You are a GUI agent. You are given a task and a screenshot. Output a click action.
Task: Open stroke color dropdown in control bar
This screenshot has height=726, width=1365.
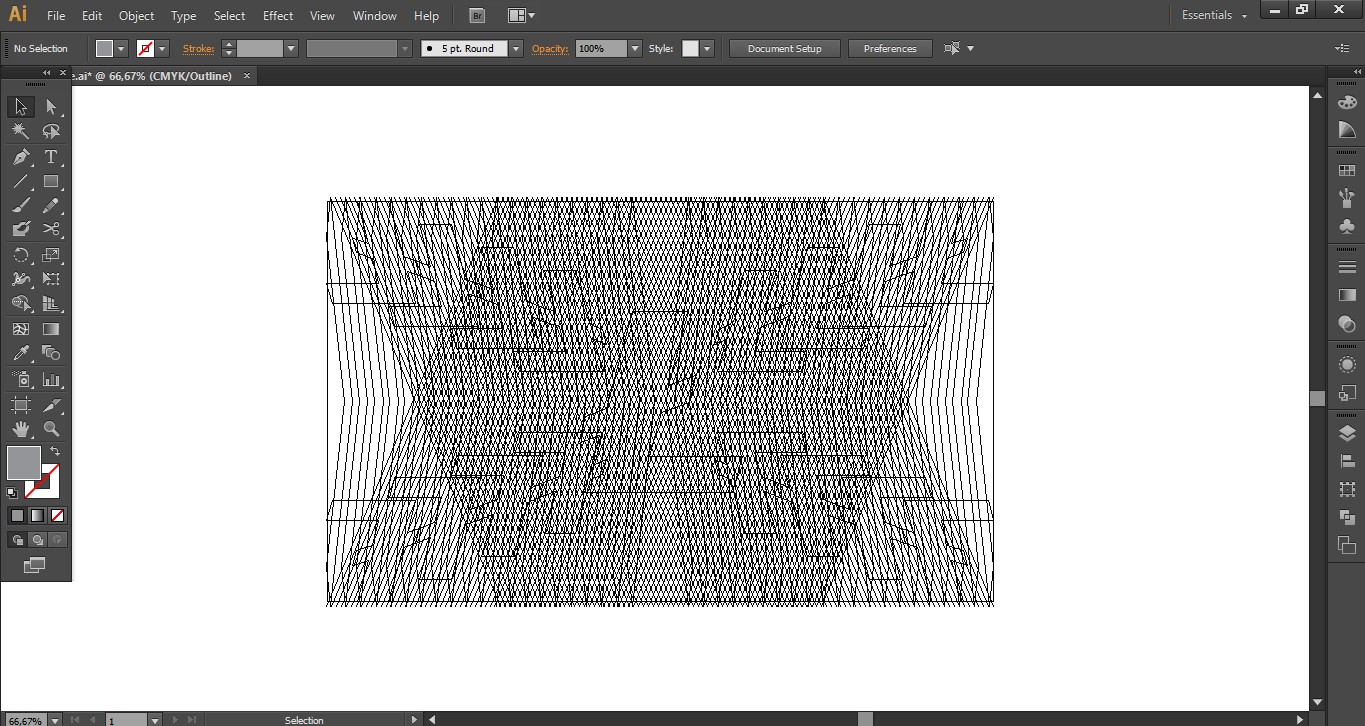162,49
